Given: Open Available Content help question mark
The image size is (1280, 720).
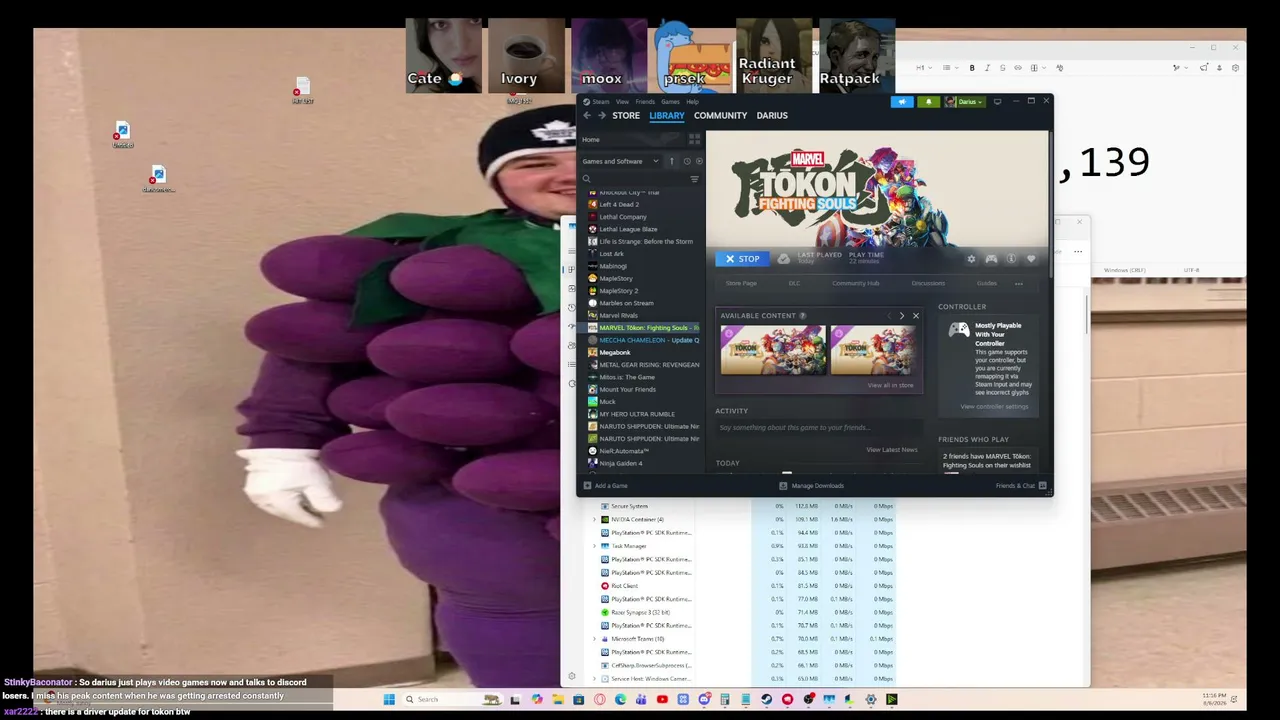Looking at the screenshot, I should pos(802,316).
